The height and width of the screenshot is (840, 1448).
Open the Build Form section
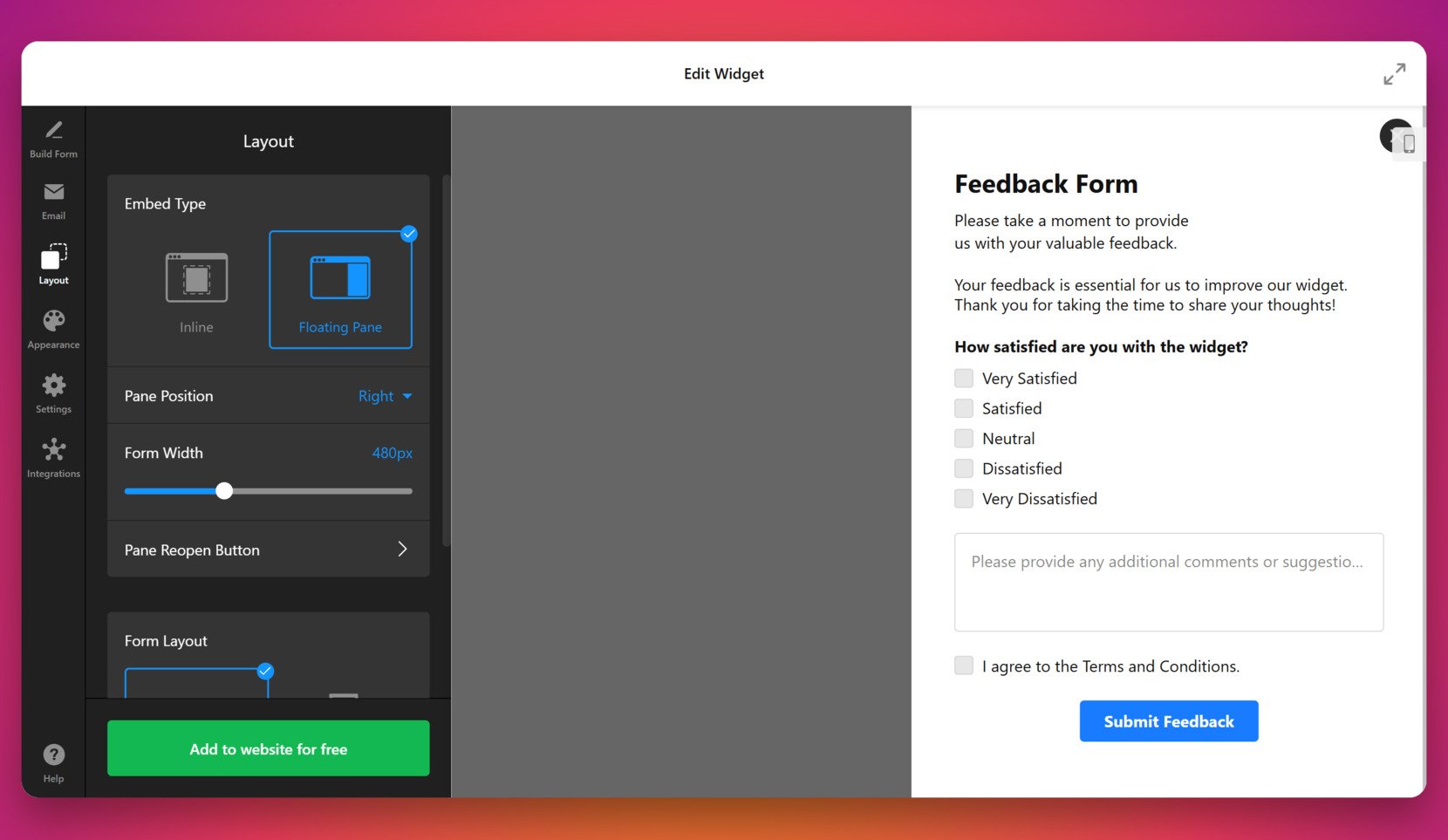coord(53,140)
